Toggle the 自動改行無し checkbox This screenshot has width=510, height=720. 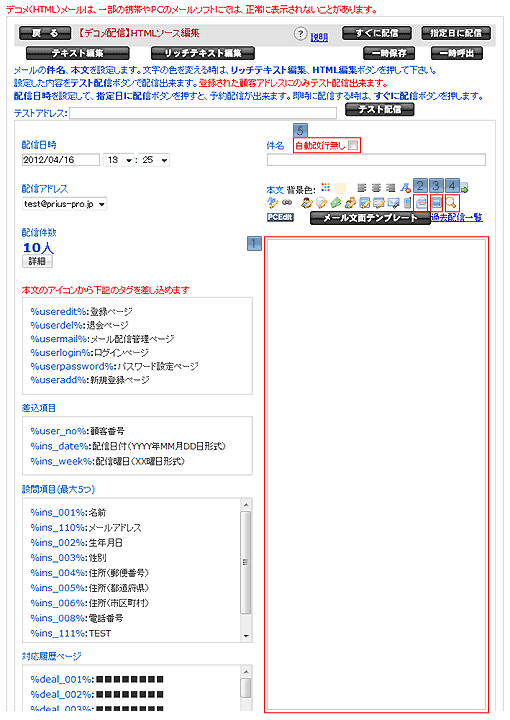353,145
